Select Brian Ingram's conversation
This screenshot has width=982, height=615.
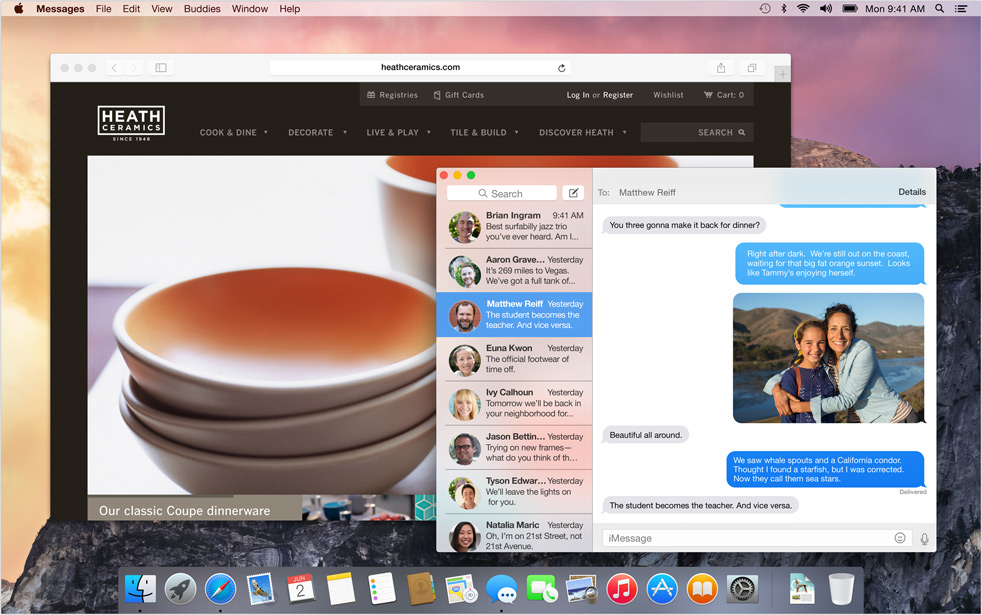click(515, 227)
